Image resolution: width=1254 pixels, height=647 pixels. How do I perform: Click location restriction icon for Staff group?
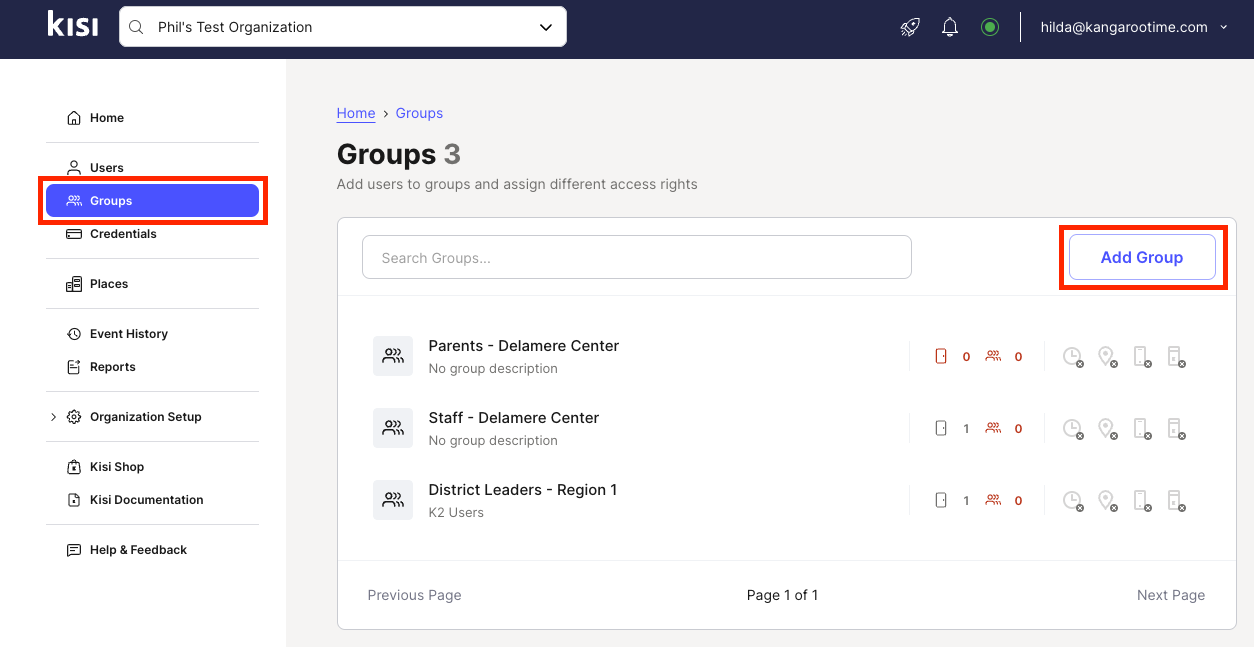coord(1107,428)
